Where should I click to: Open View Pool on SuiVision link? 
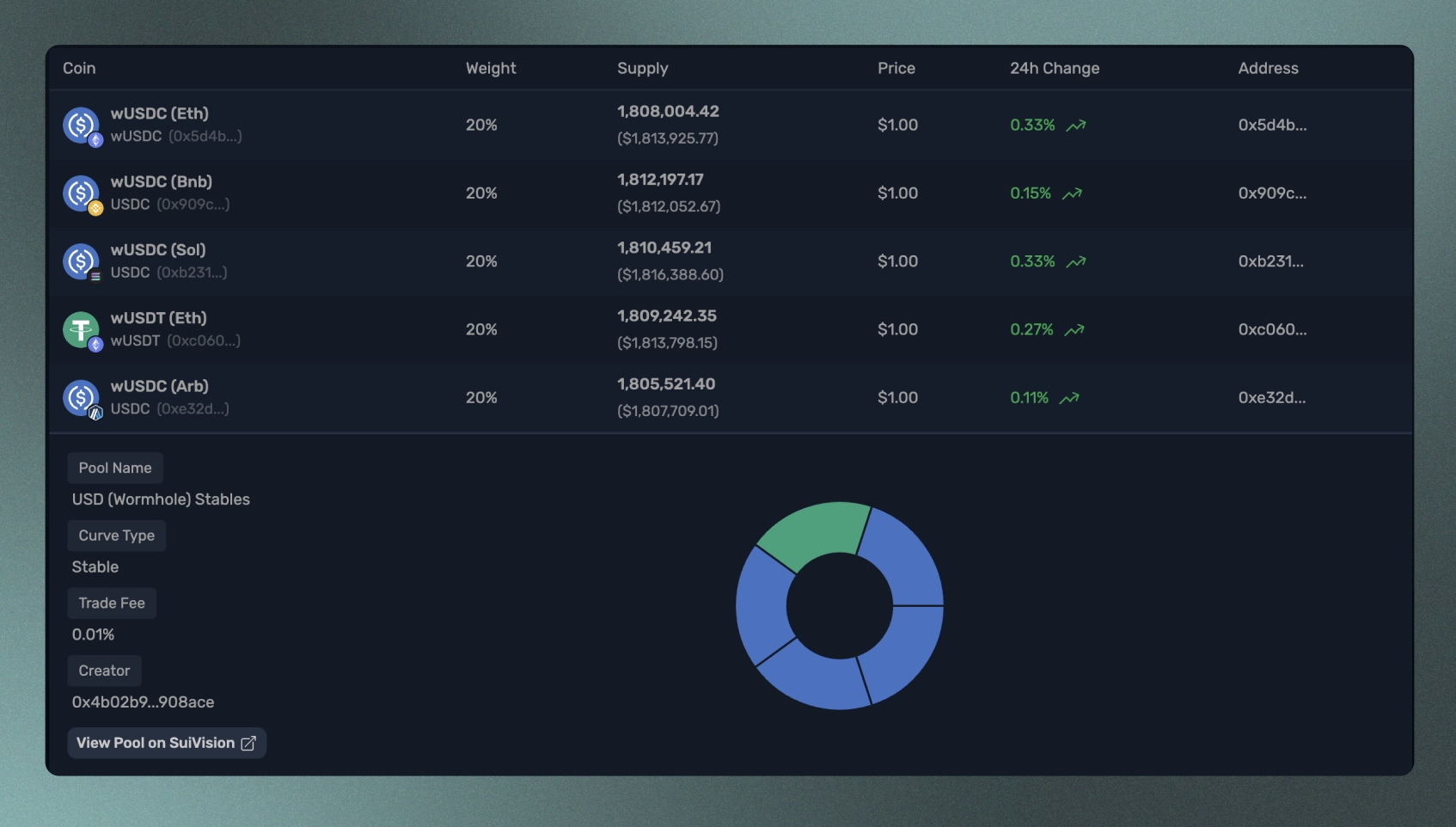tap(167, 744)
